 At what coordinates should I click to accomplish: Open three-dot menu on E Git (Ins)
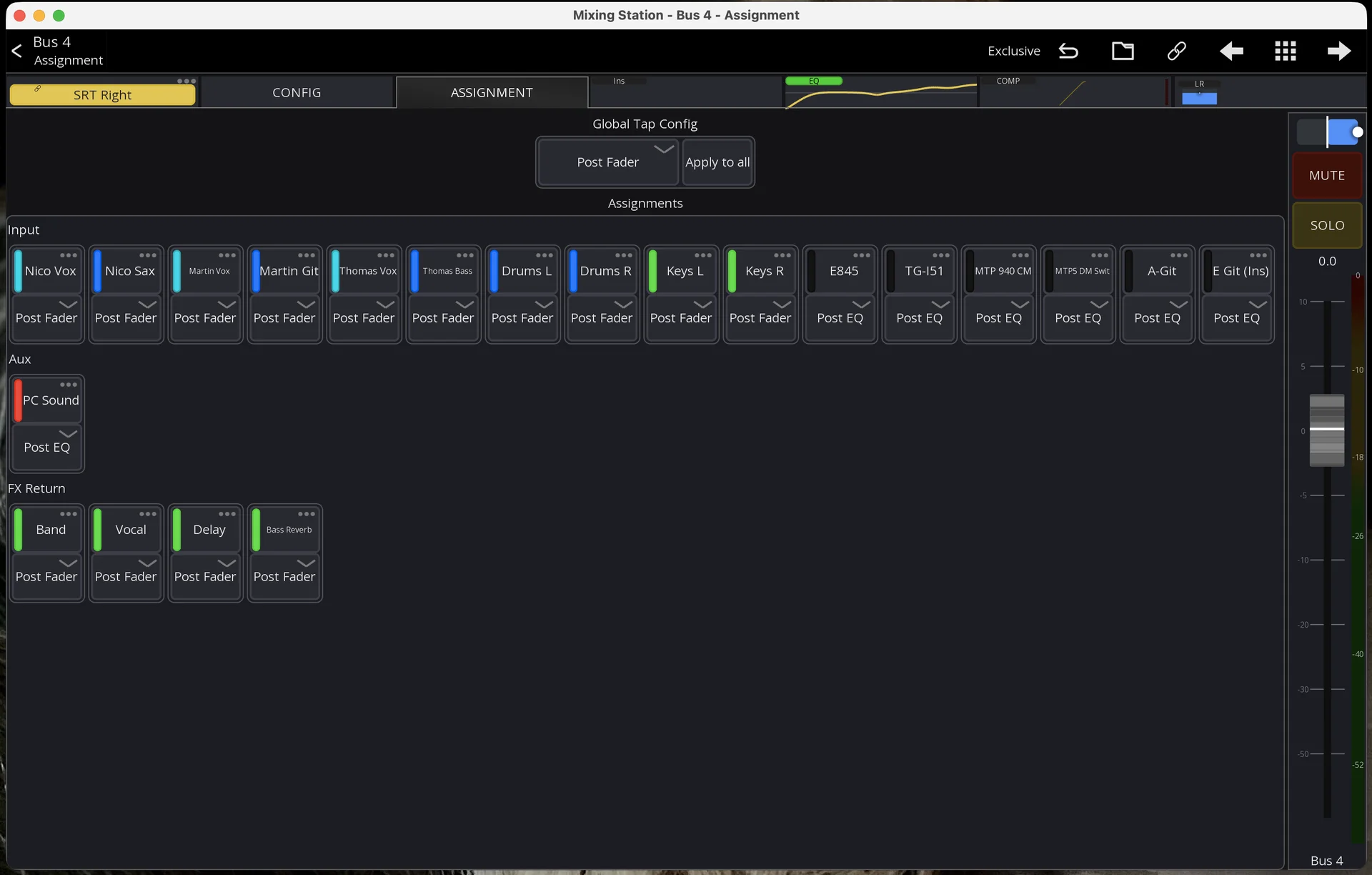(x=1258, y=255)
